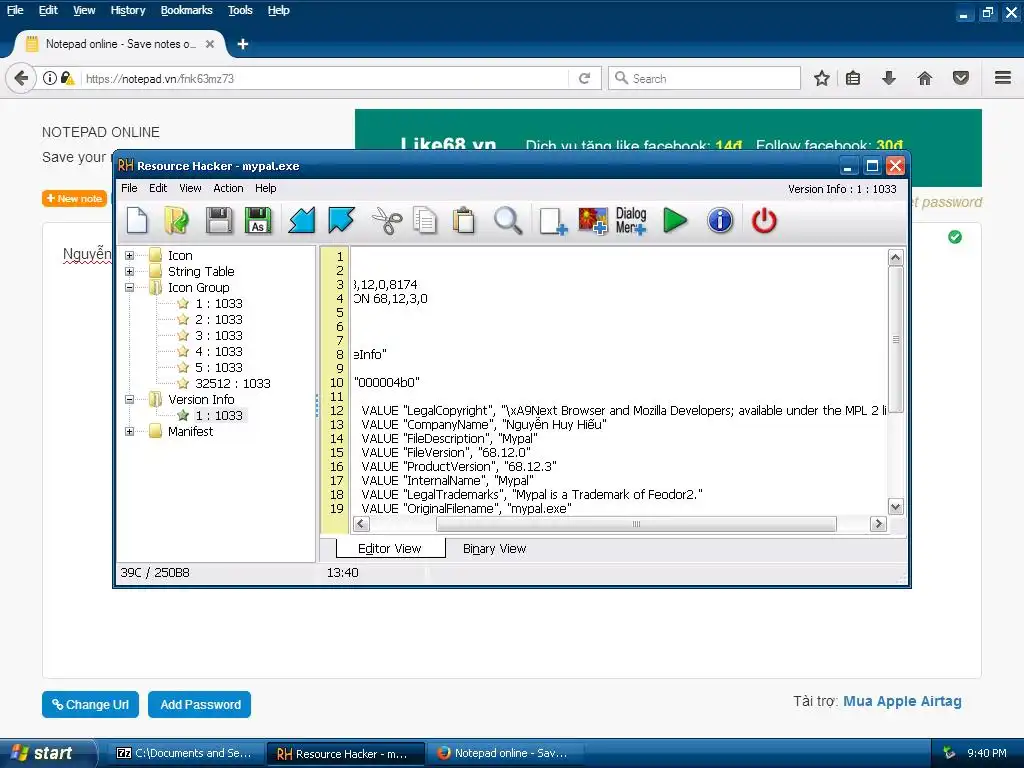Compile script with the green play arrow
Screen dimensions: 1024x768
click(675, 220)
